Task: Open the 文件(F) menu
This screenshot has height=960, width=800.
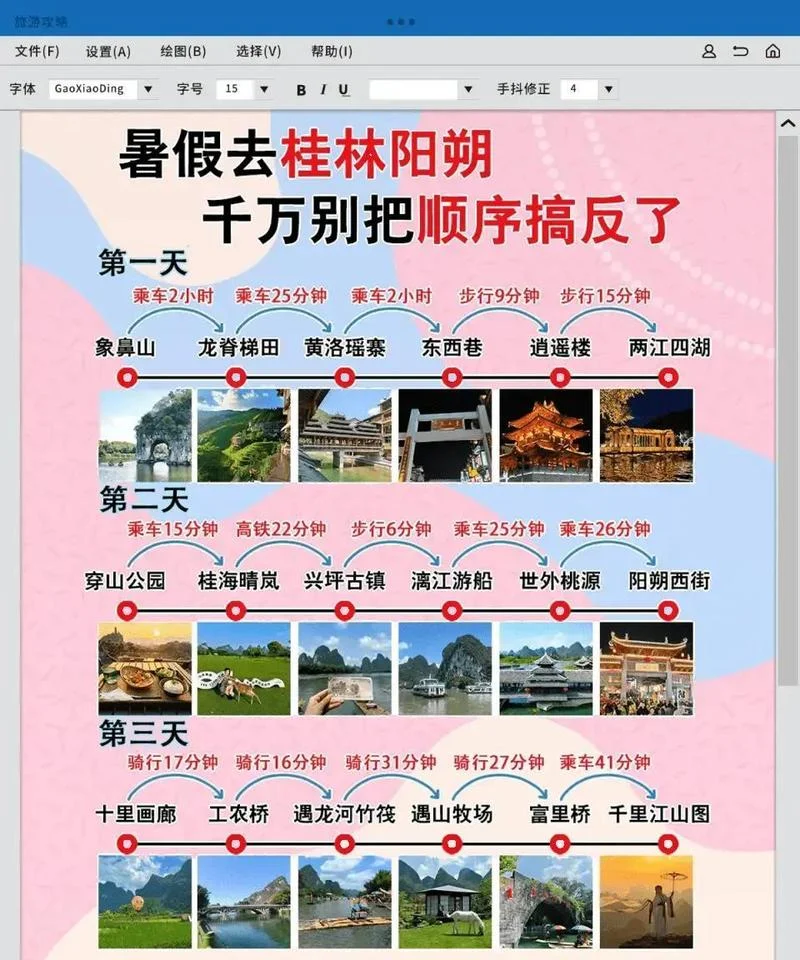Action: click(37, 51)
